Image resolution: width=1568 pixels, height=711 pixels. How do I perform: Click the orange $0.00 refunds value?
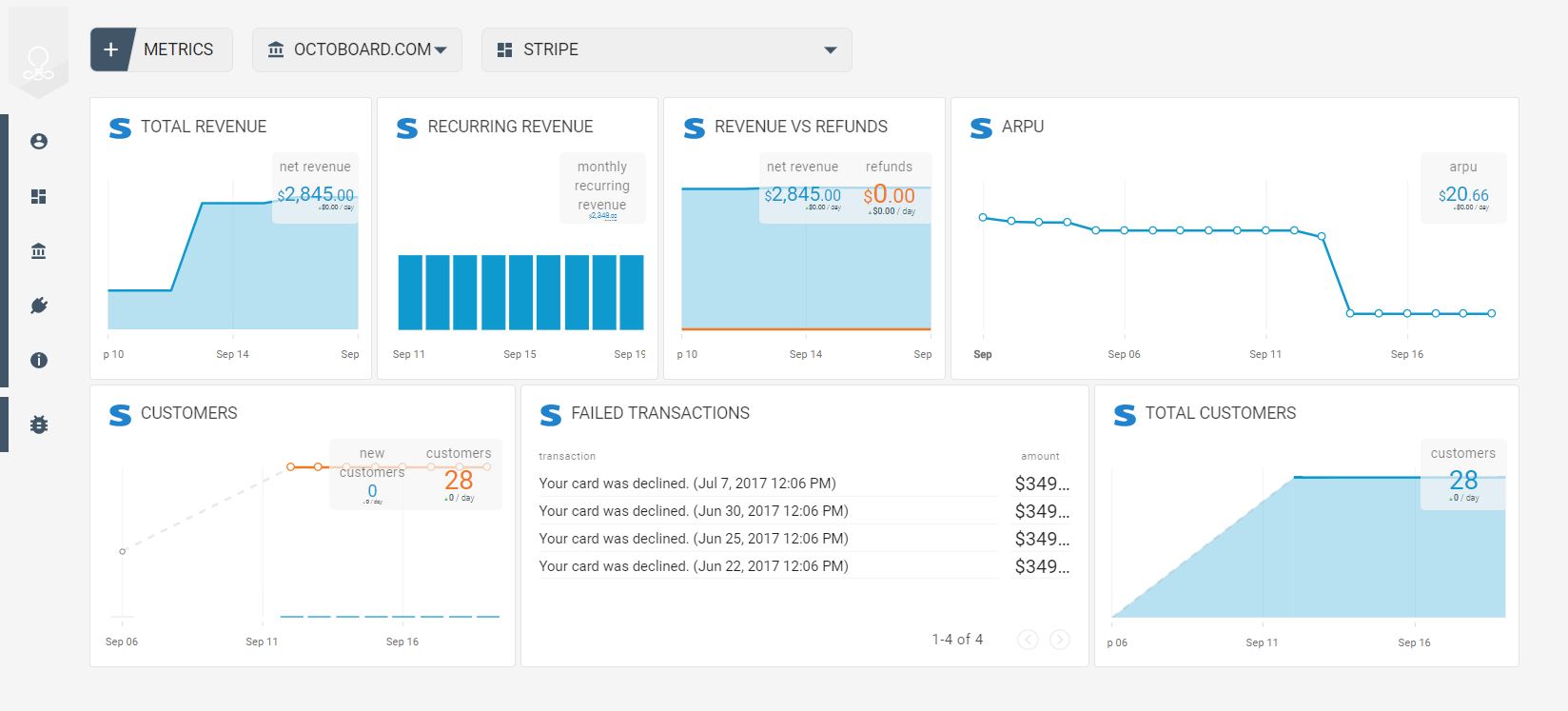[x=889, y=195]
